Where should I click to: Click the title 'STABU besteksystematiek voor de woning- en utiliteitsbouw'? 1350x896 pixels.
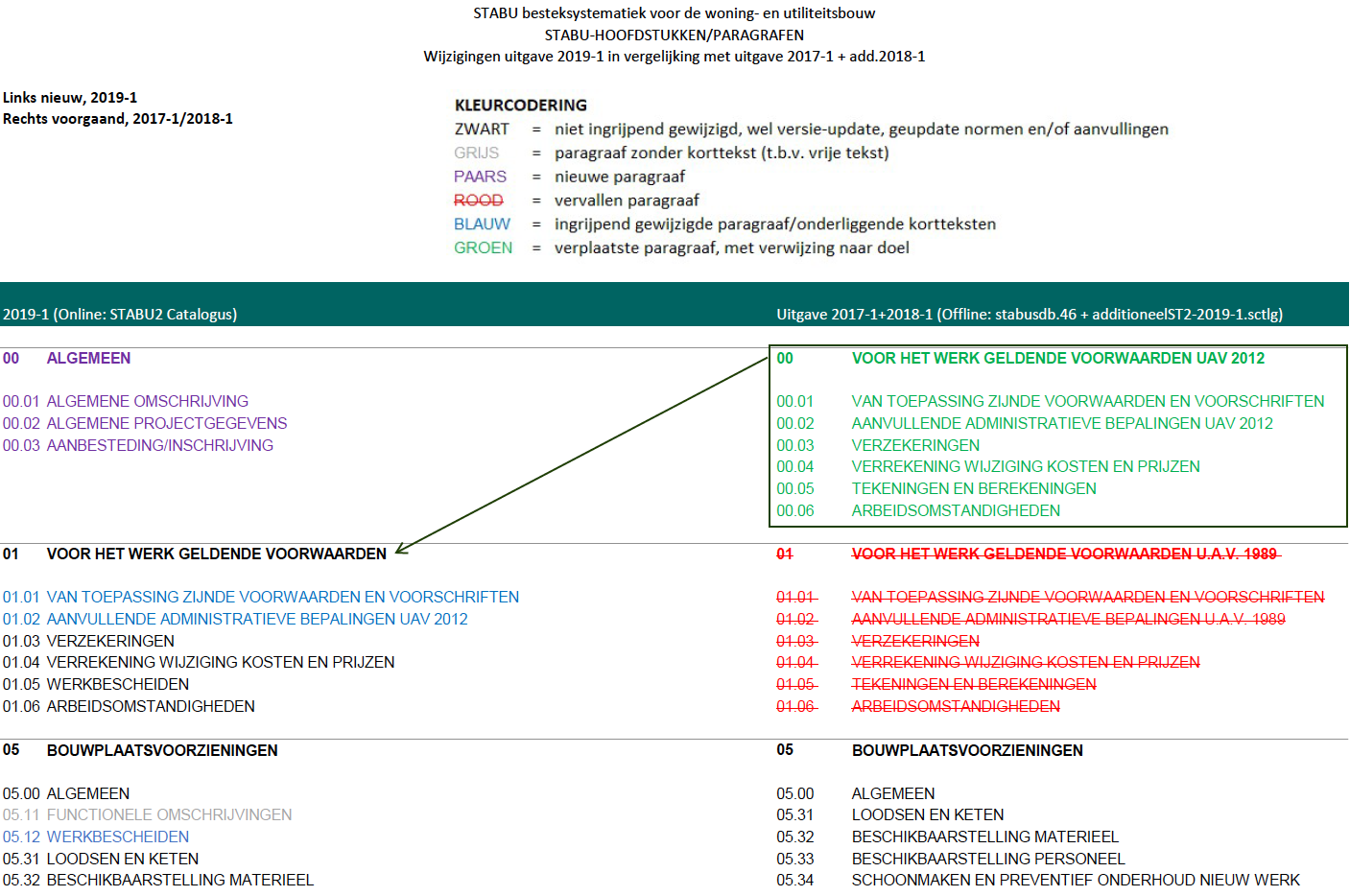(674, 13)
